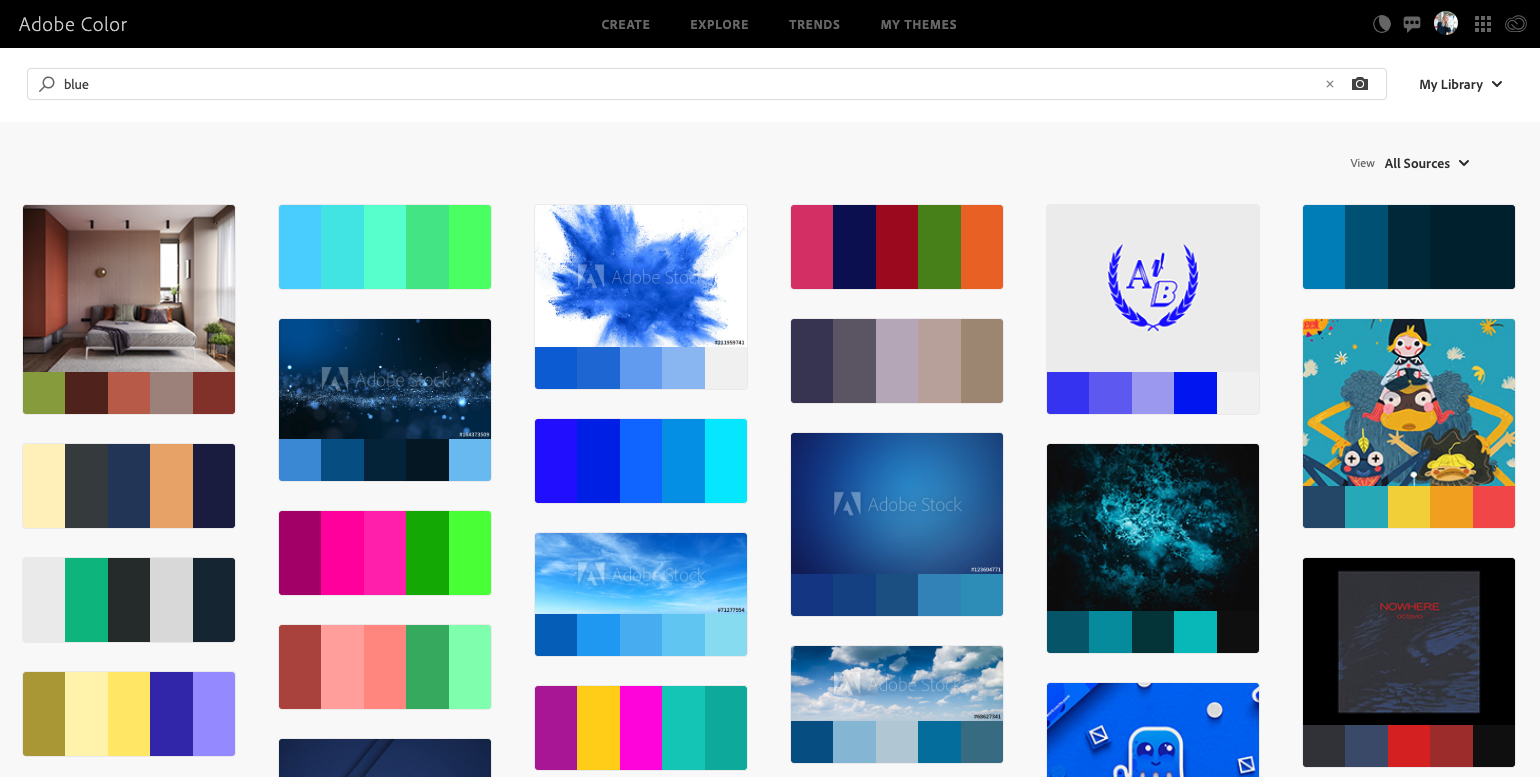Open the NOWHERE album cover theme

click(x=1409, y=641)
